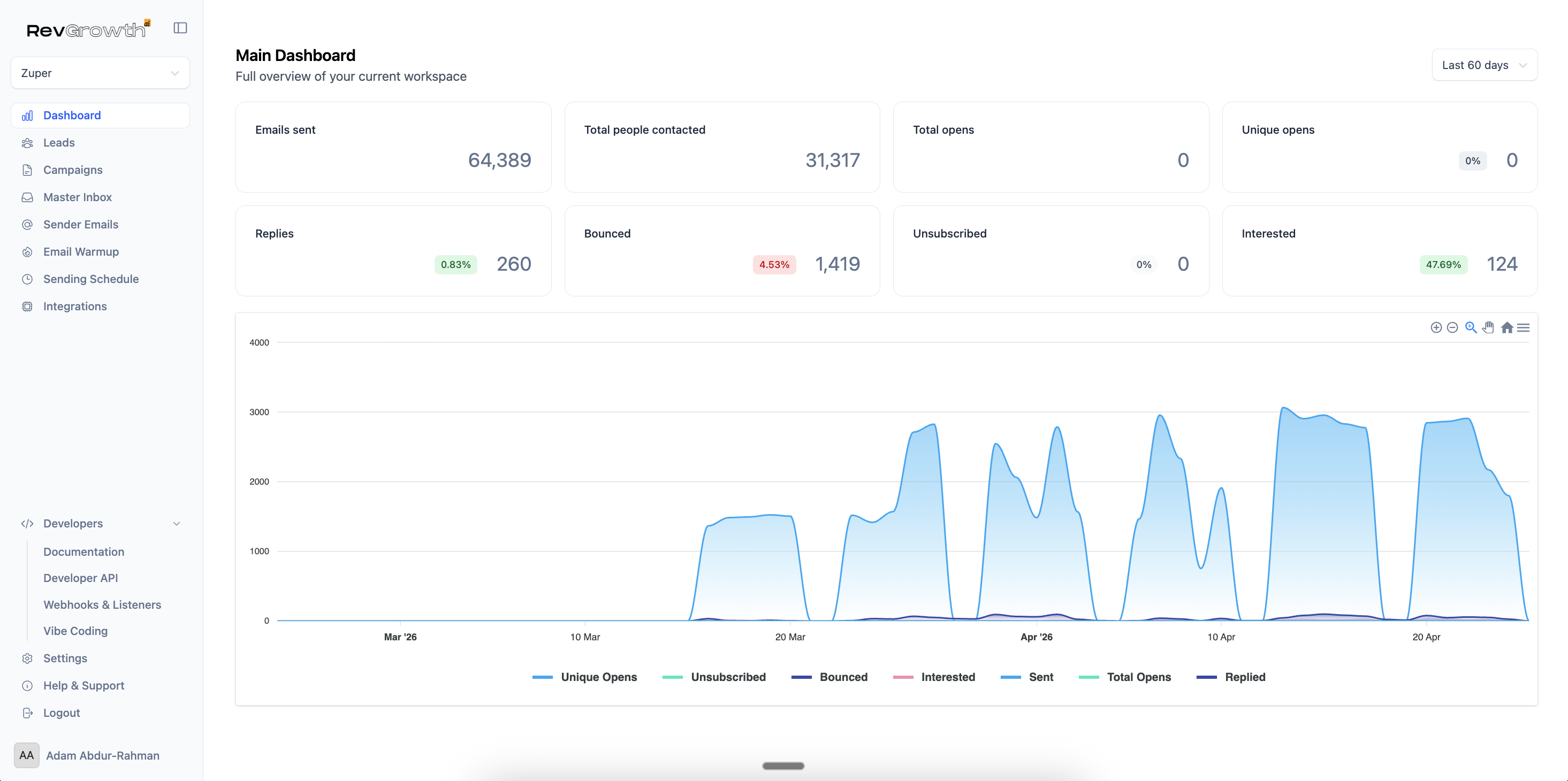Click the Interested count 124

pos(1502,264)
